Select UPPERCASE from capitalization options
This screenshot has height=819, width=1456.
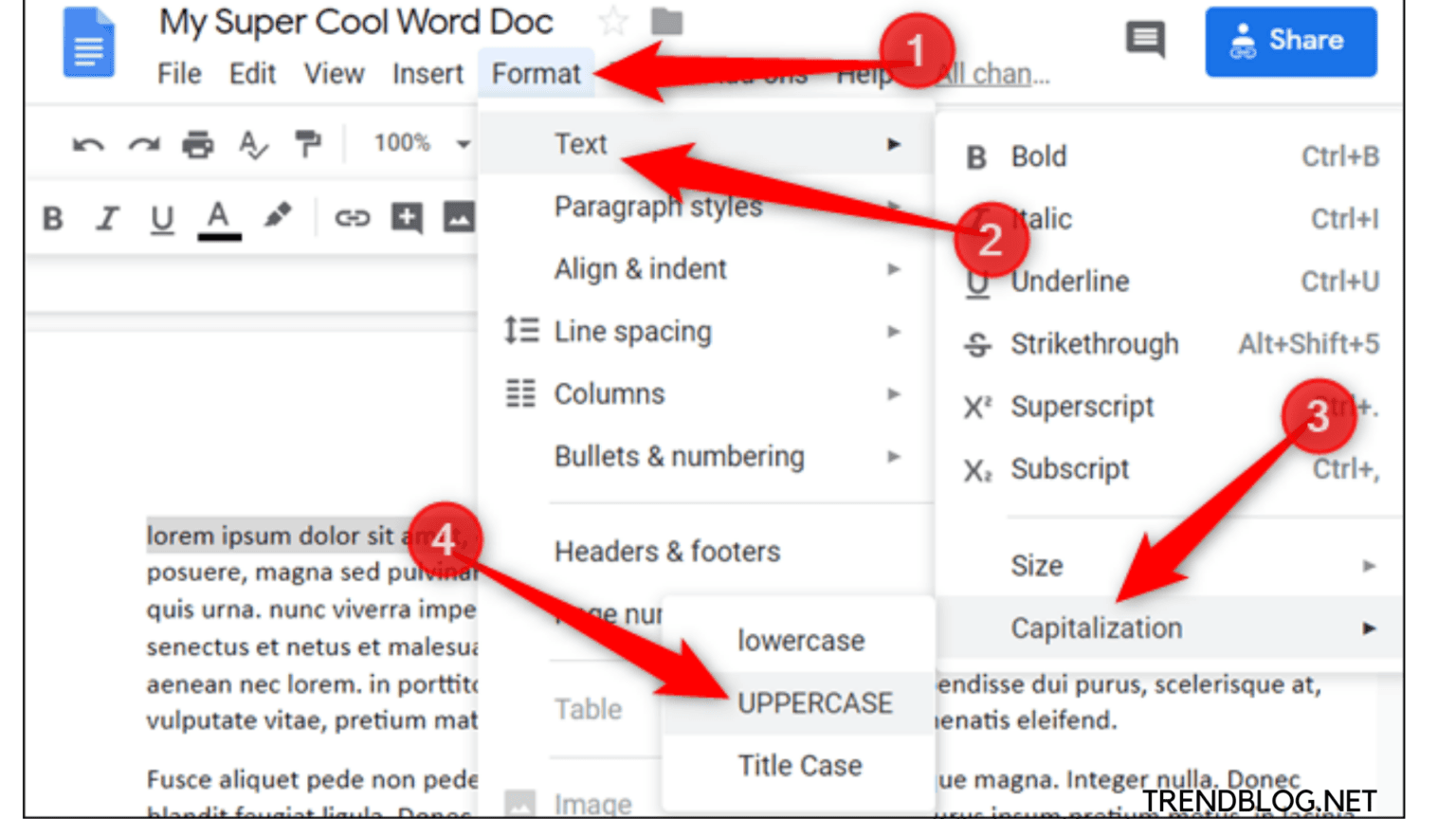tap(814, 703)
